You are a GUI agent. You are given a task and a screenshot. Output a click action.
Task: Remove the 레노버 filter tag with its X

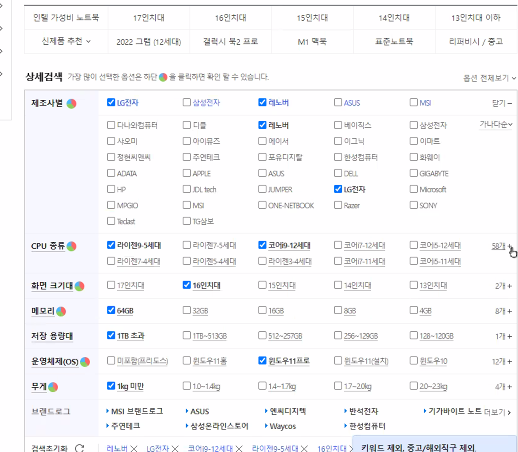[134, 449]
